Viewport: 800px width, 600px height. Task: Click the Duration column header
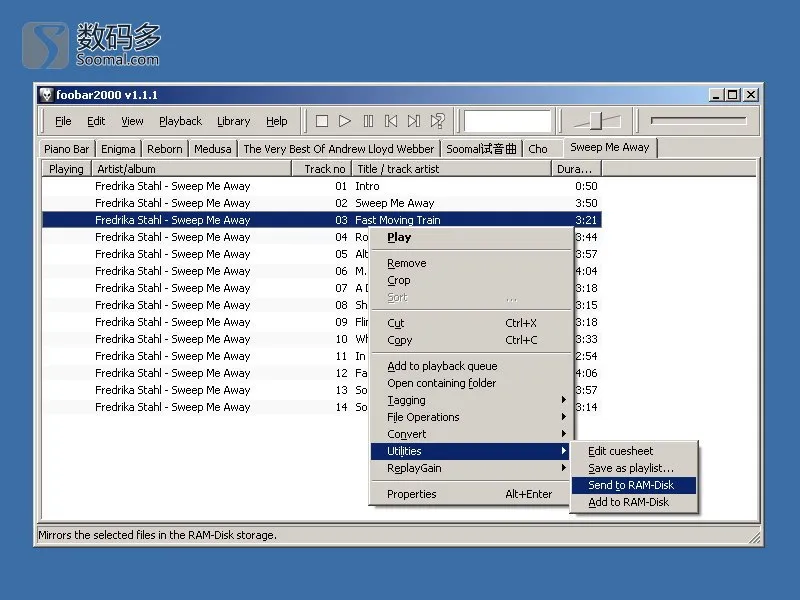(x=577, y=169)
